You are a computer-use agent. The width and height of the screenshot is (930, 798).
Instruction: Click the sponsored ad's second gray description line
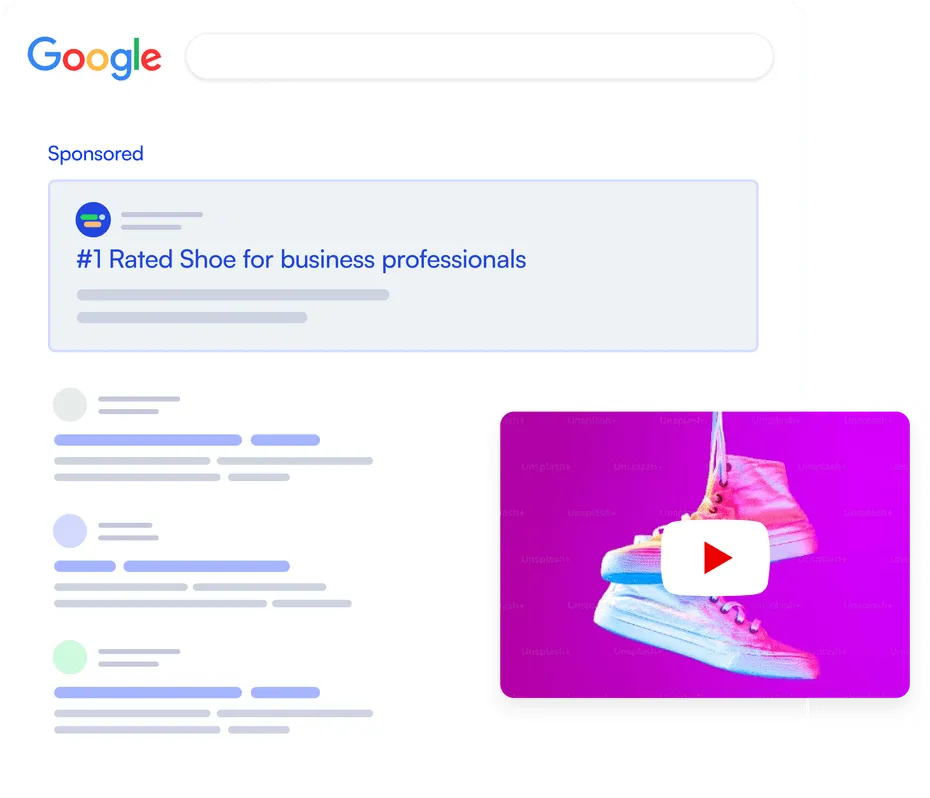coord(192,317)
